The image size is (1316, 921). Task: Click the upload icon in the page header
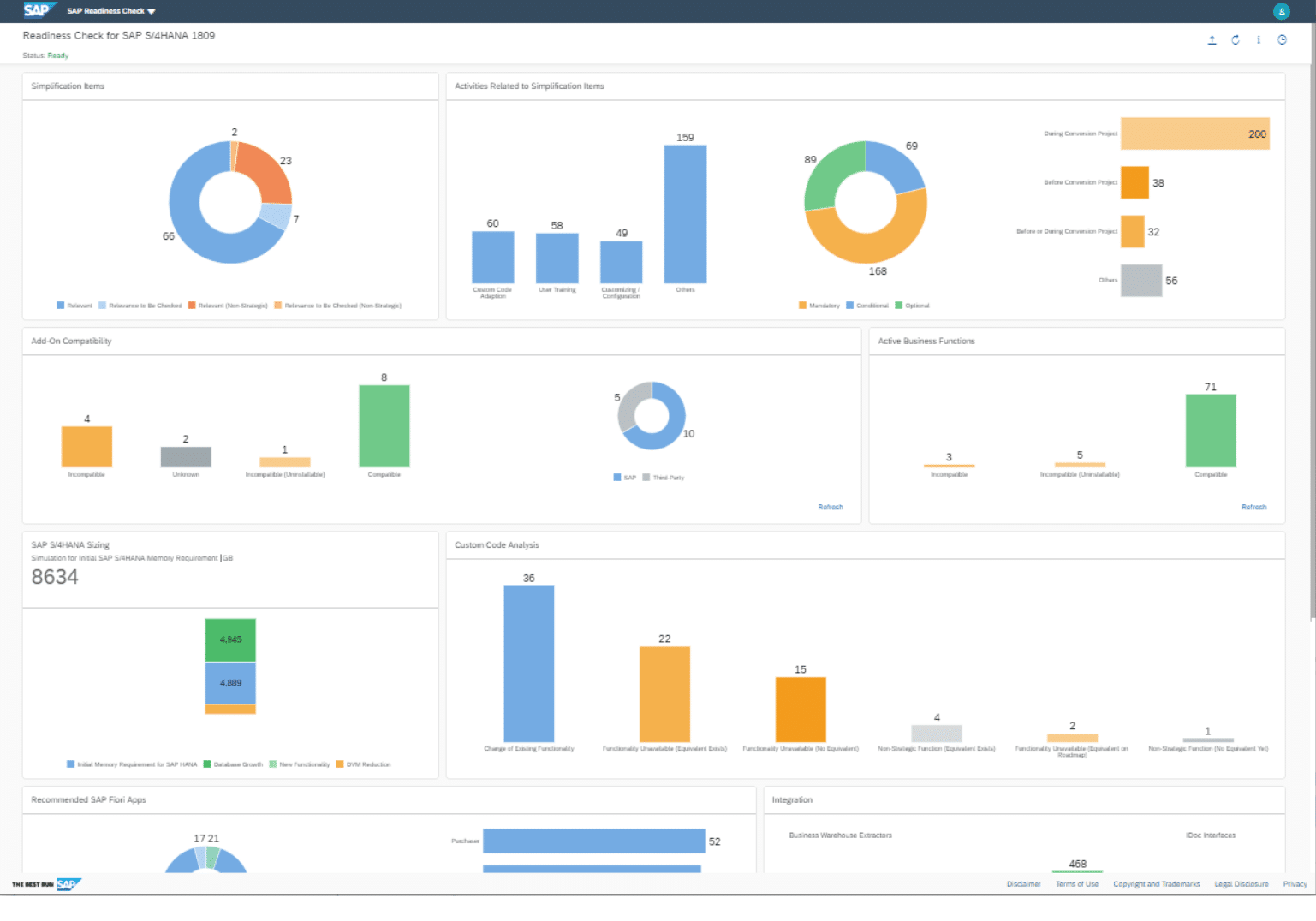pyautogui.click(x=1212, y=39)
